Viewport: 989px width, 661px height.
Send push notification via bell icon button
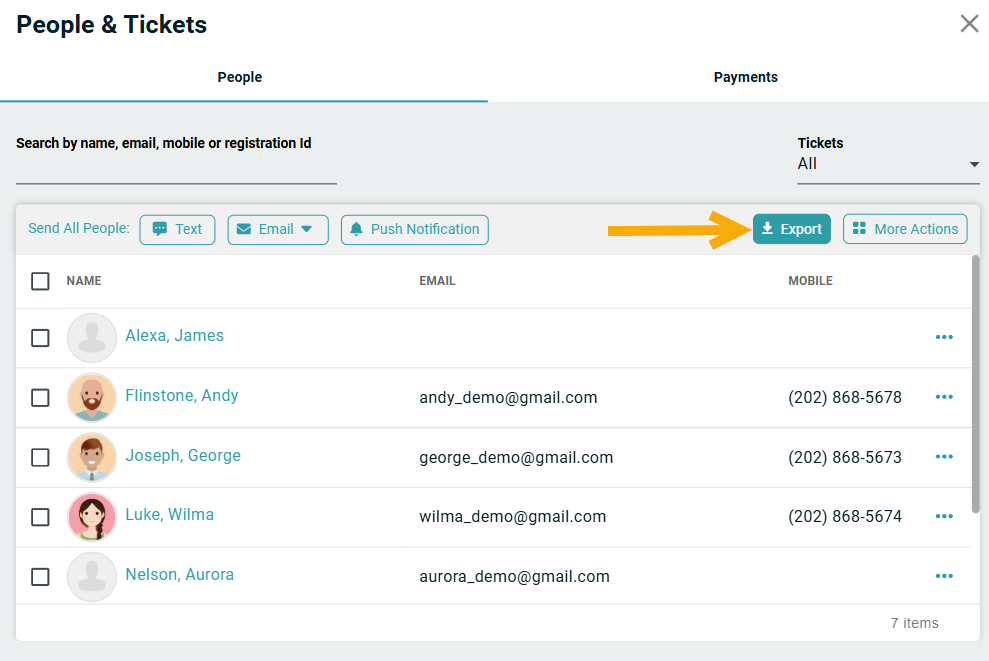point(415,230)
